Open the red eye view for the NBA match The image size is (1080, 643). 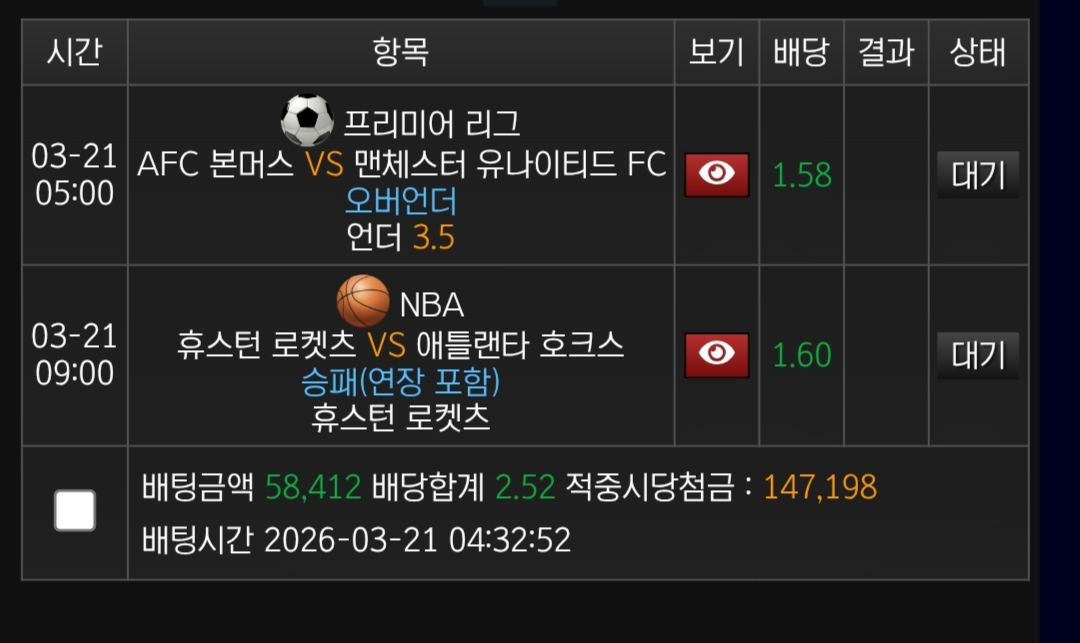click(716, 355)
